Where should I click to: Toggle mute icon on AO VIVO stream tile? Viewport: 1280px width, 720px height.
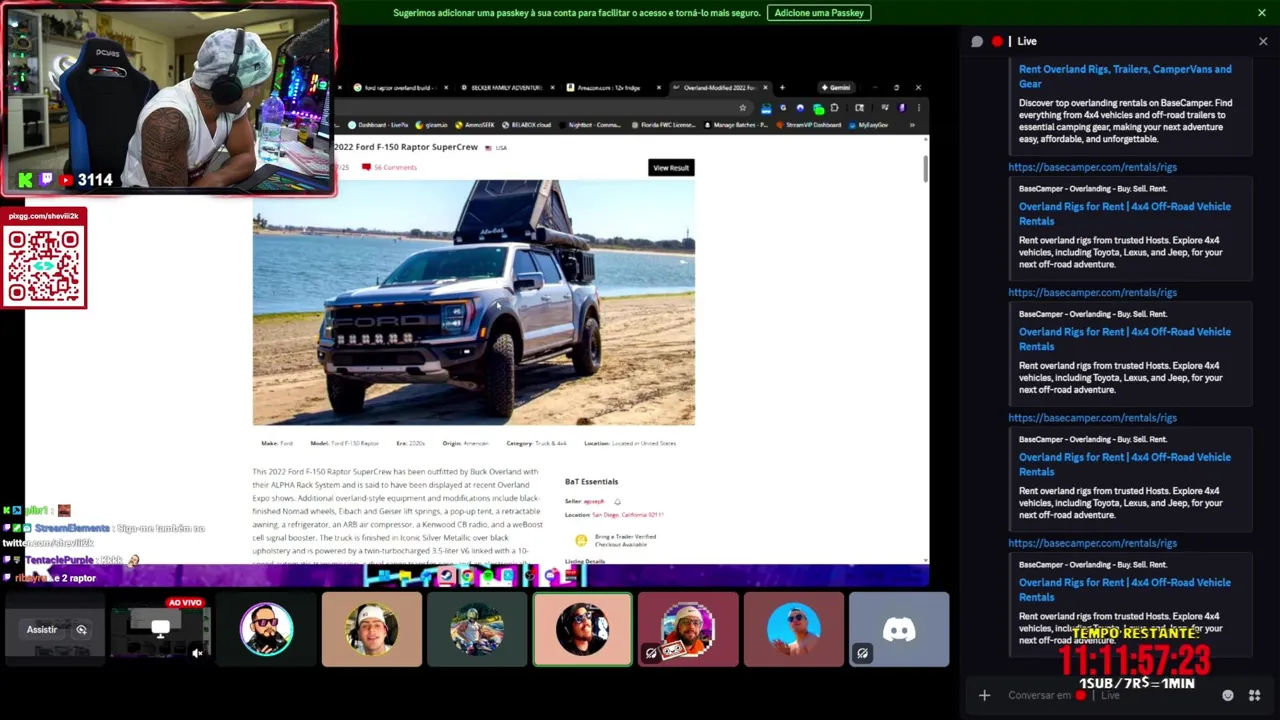(197, 653)
